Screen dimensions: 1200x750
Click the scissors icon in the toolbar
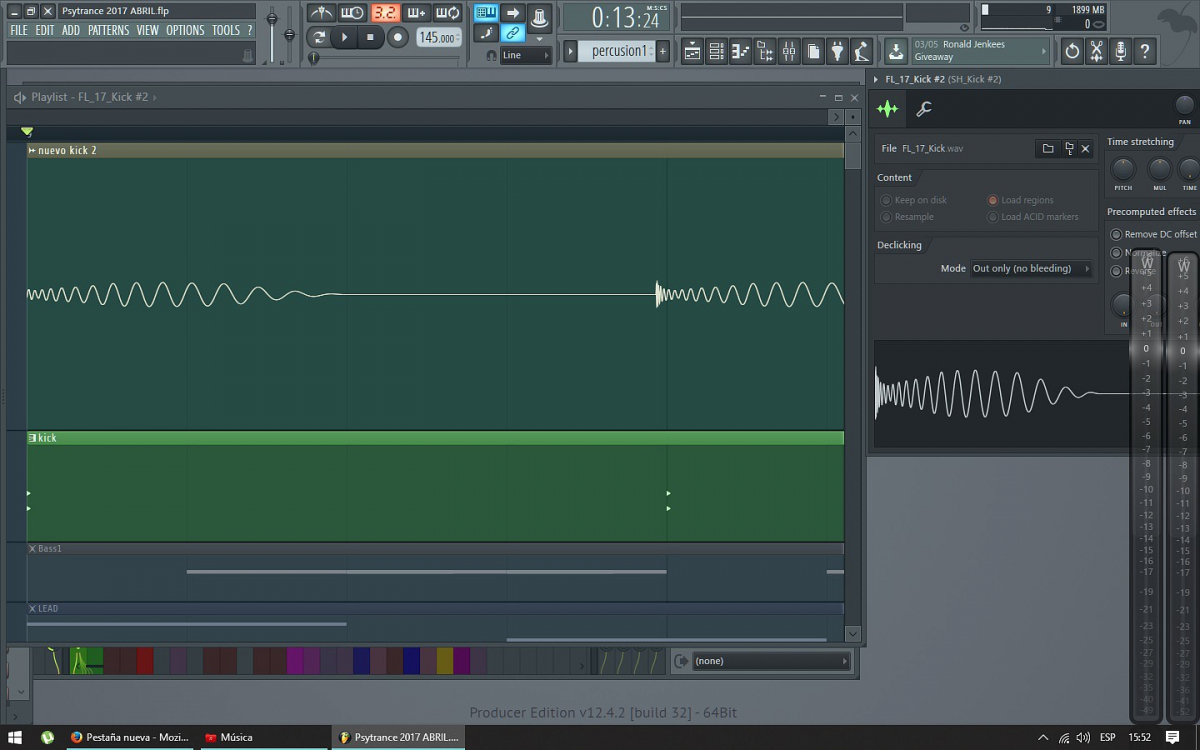click(x=1096, y=51)
